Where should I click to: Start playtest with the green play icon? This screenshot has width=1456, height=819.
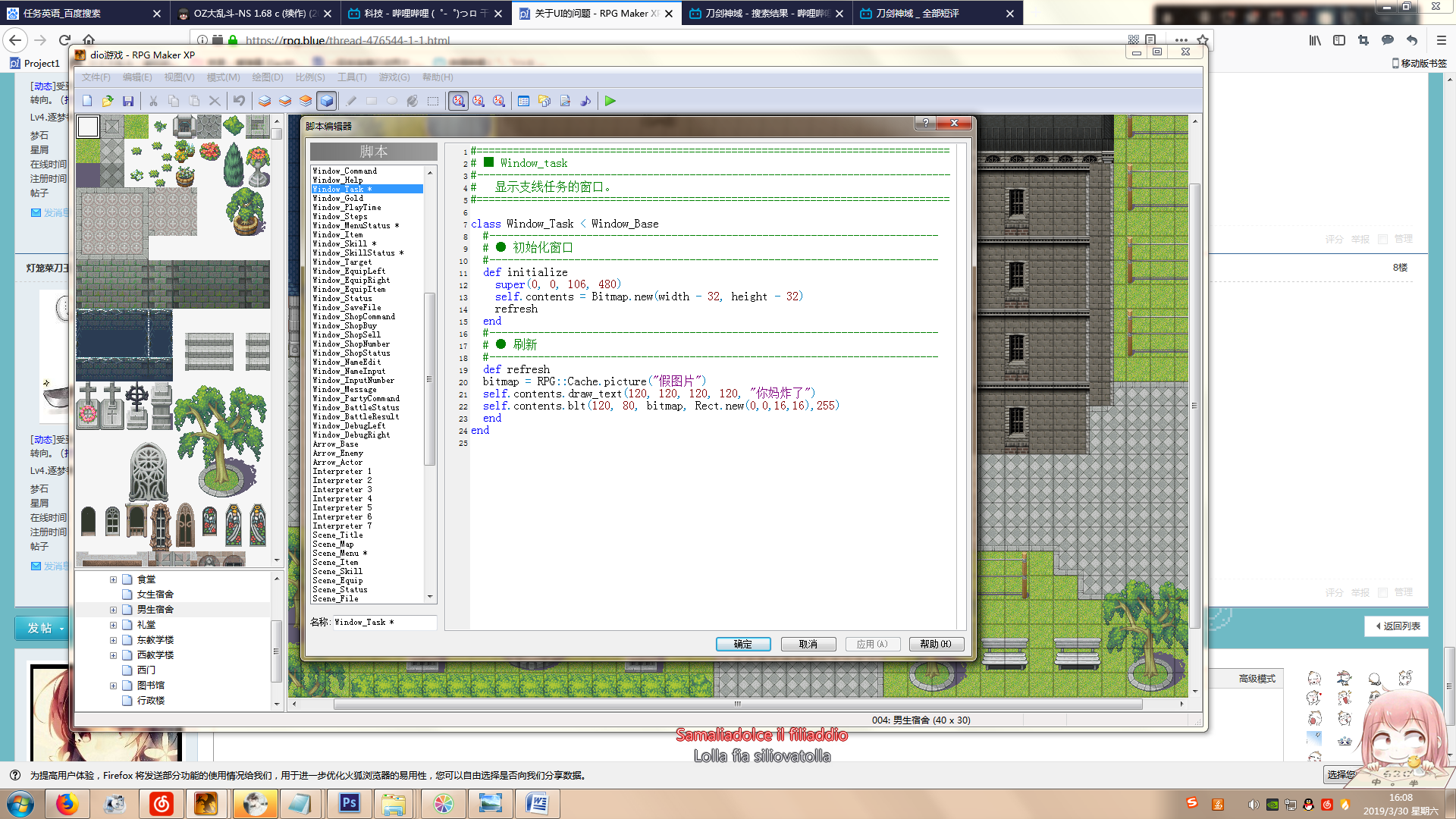click(x=610, y=101)
